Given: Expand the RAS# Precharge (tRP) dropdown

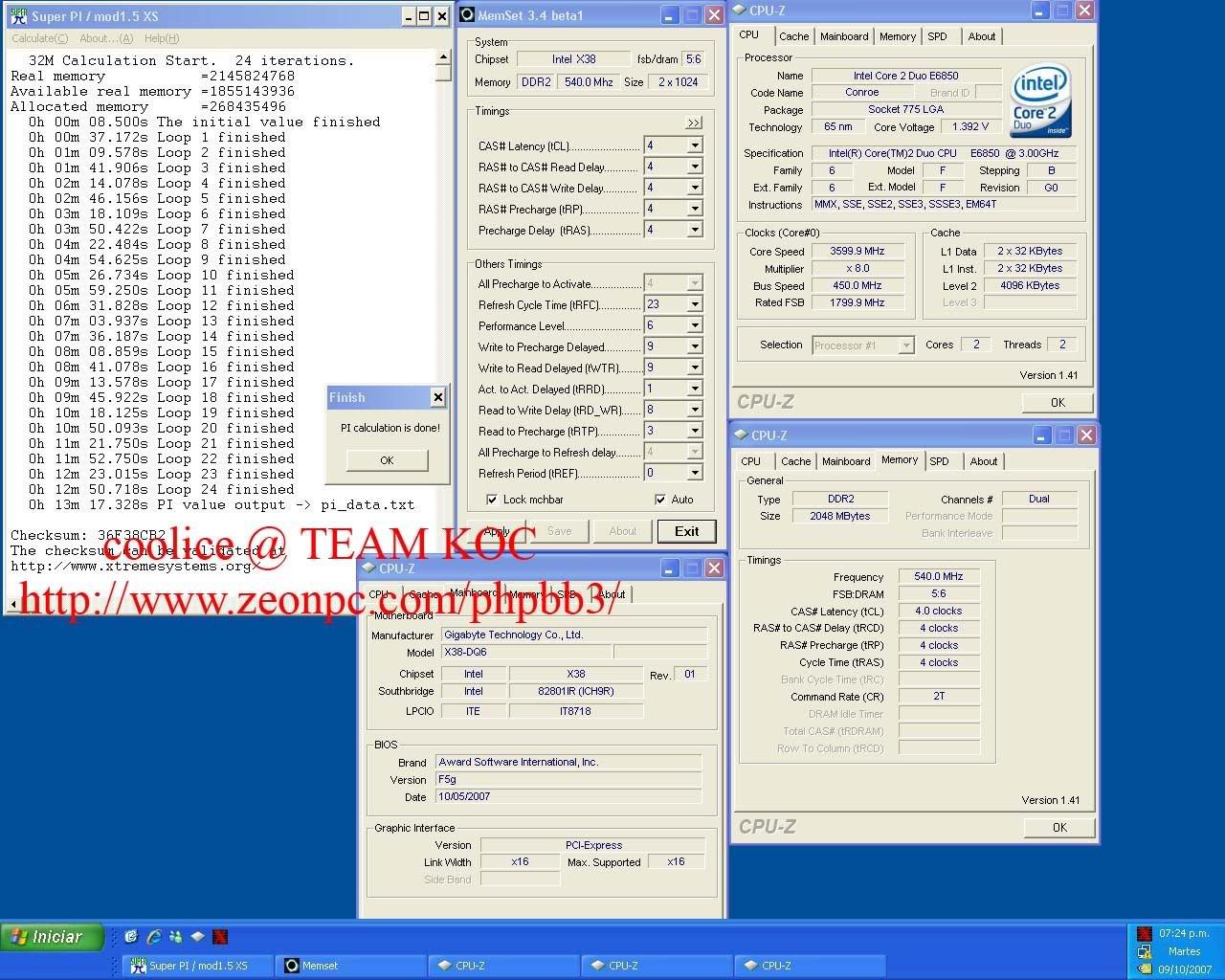Looking at the screenshot, I should point(695,209).
